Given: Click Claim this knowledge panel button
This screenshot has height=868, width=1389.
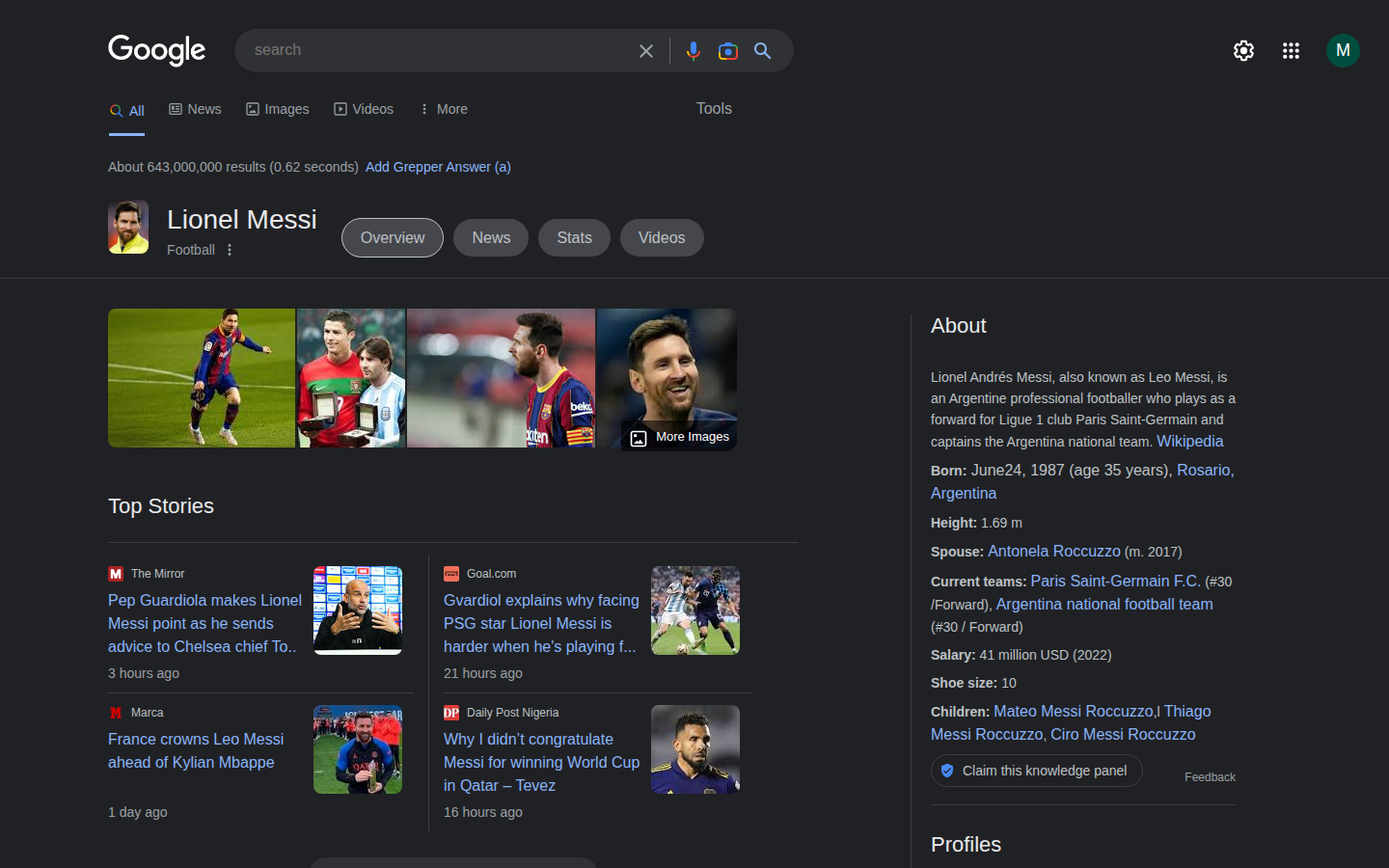Looking at the screenshot, I should (x=1037, y=771).
